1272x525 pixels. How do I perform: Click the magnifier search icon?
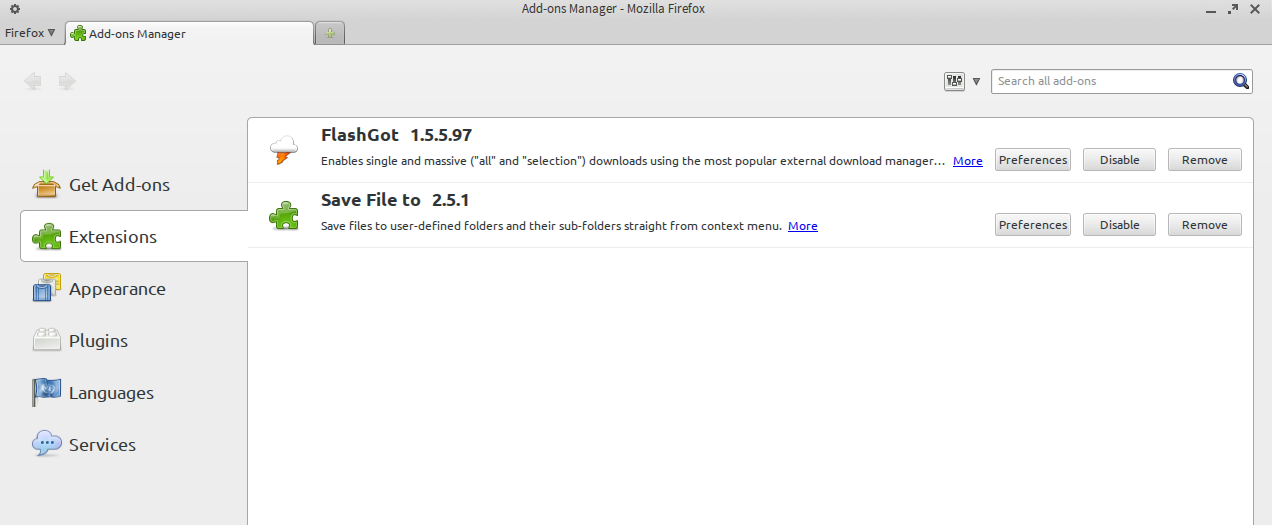1241,81
